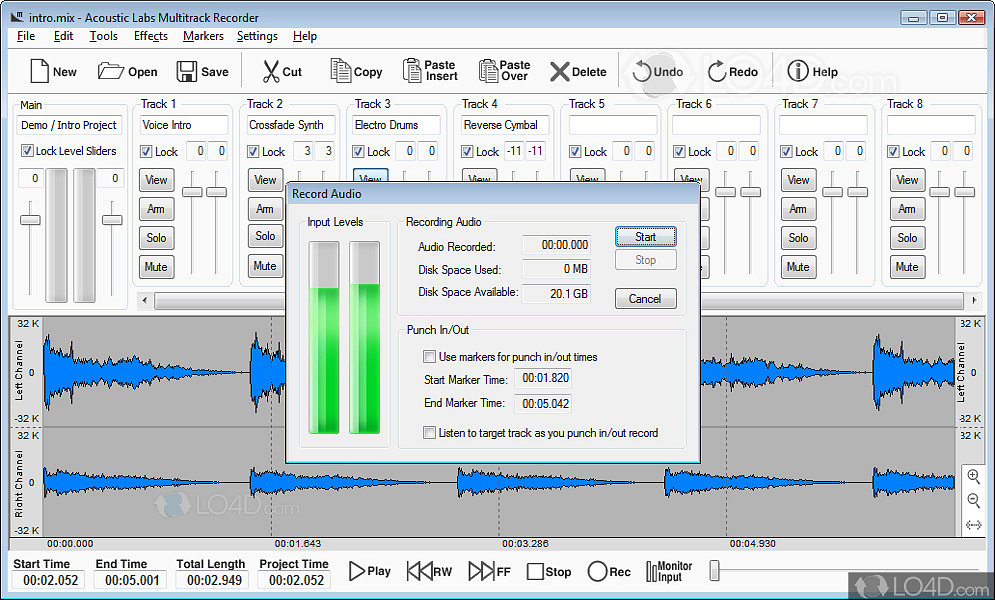Cancel the Record Audio dialog

(x=645, y=298)
